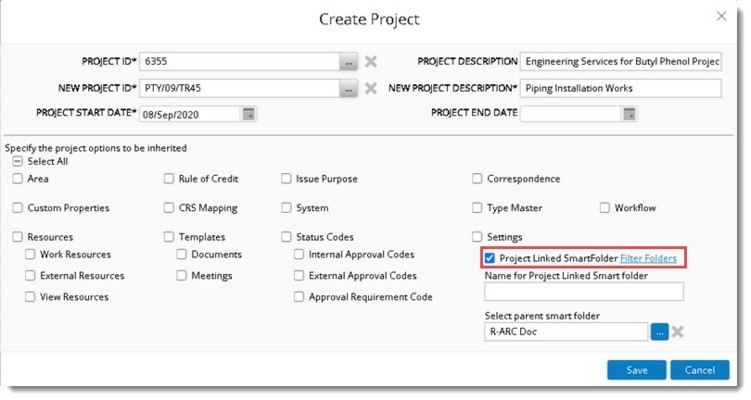
Task: Click the browse button next to New Project ID
Action: [348, 88]
